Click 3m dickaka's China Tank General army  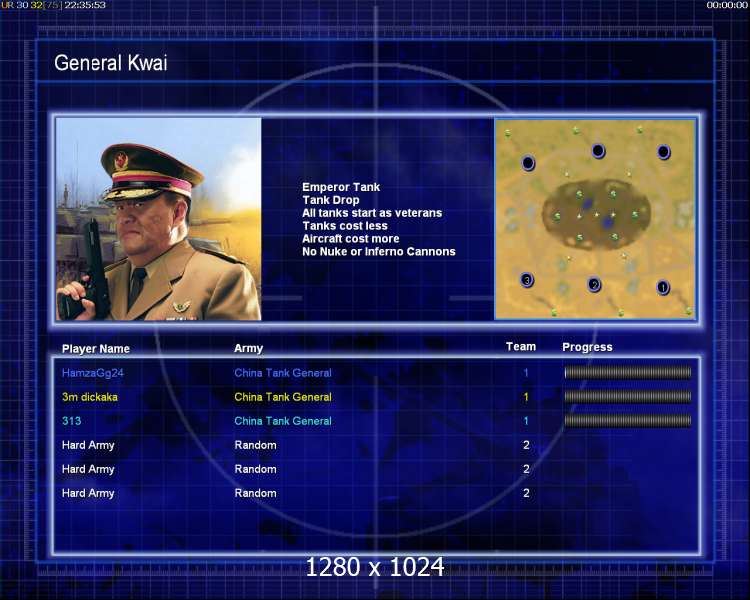283,397
